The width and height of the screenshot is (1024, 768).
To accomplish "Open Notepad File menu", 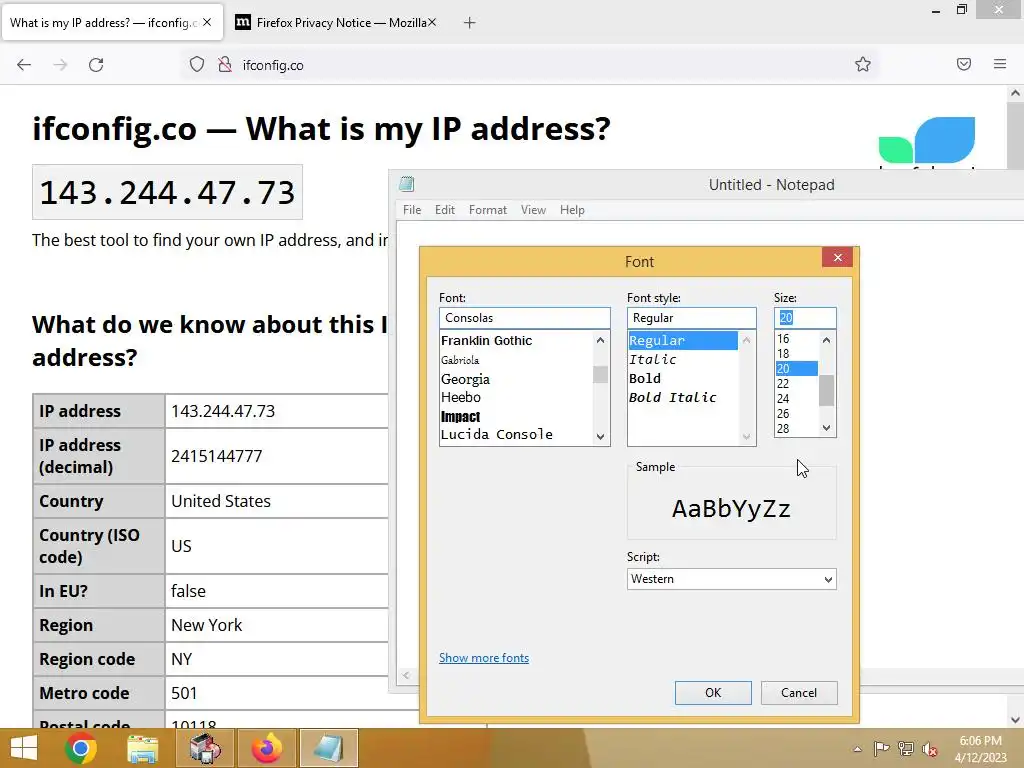I will pyautogui.click(x=412, y=210).
